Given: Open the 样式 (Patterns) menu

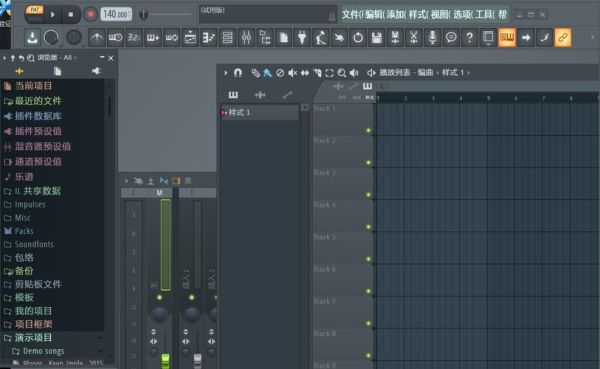Looking at the screenshot, I should click(x=419, y=15).
